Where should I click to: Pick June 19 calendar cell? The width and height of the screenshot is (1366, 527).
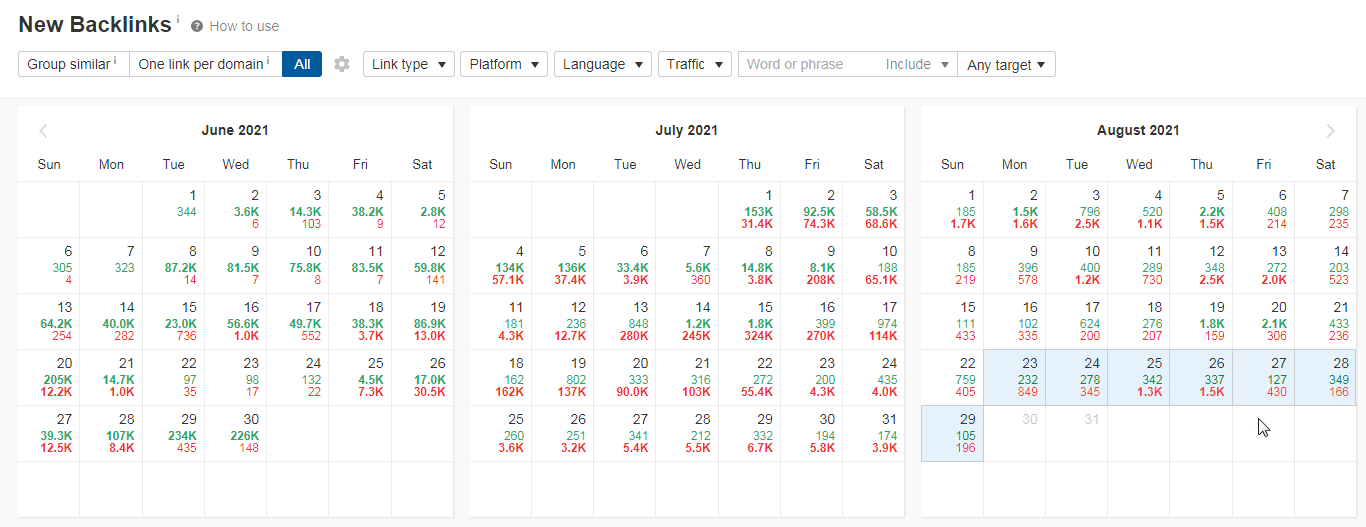pos(422,322)
